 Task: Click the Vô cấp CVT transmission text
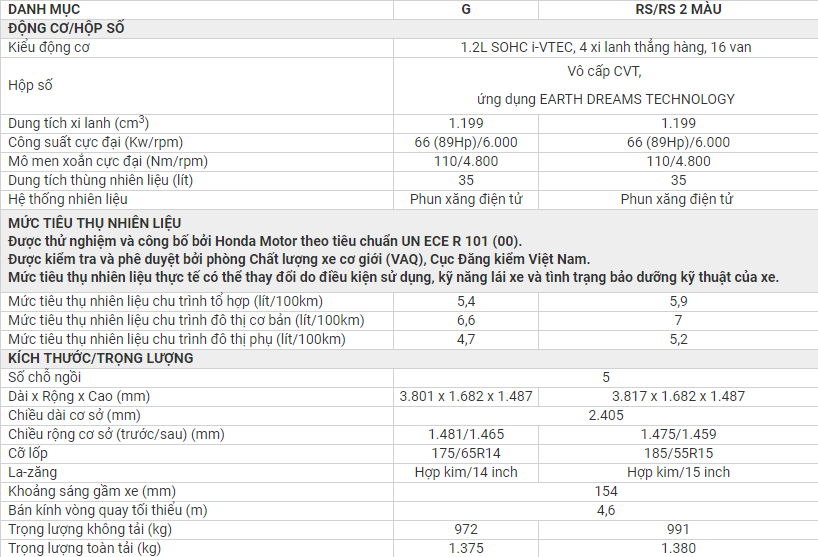tap(604, 72)
